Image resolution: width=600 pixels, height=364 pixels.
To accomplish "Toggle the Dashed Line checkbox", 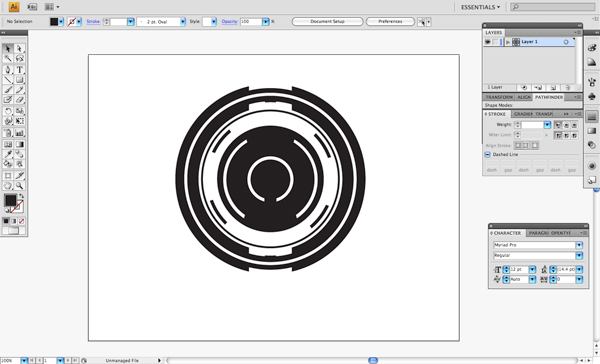I will [x=488, y=155].
